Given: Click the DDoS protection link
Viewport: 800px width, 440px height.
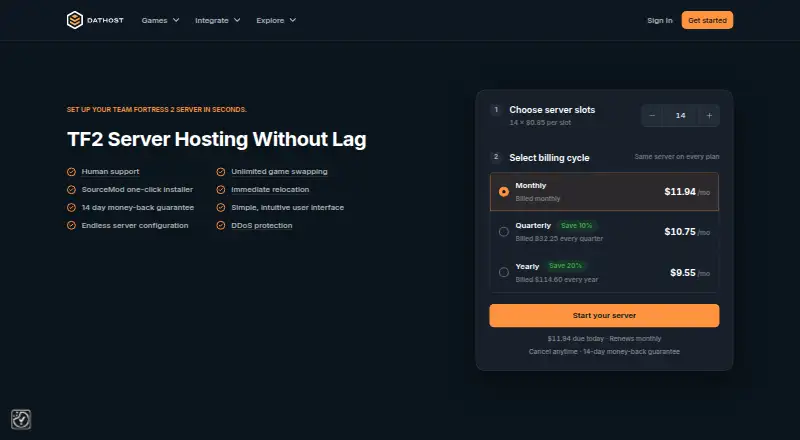Looking at the screenshot, I should [x=262, y=225].
